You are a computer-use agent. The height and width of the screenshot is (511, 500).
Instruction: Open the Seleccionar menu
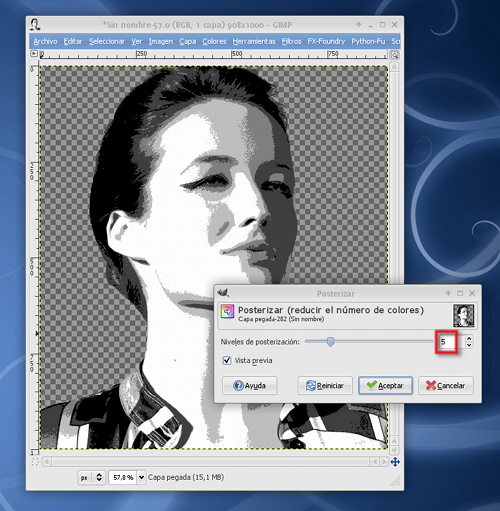(107, 41)
